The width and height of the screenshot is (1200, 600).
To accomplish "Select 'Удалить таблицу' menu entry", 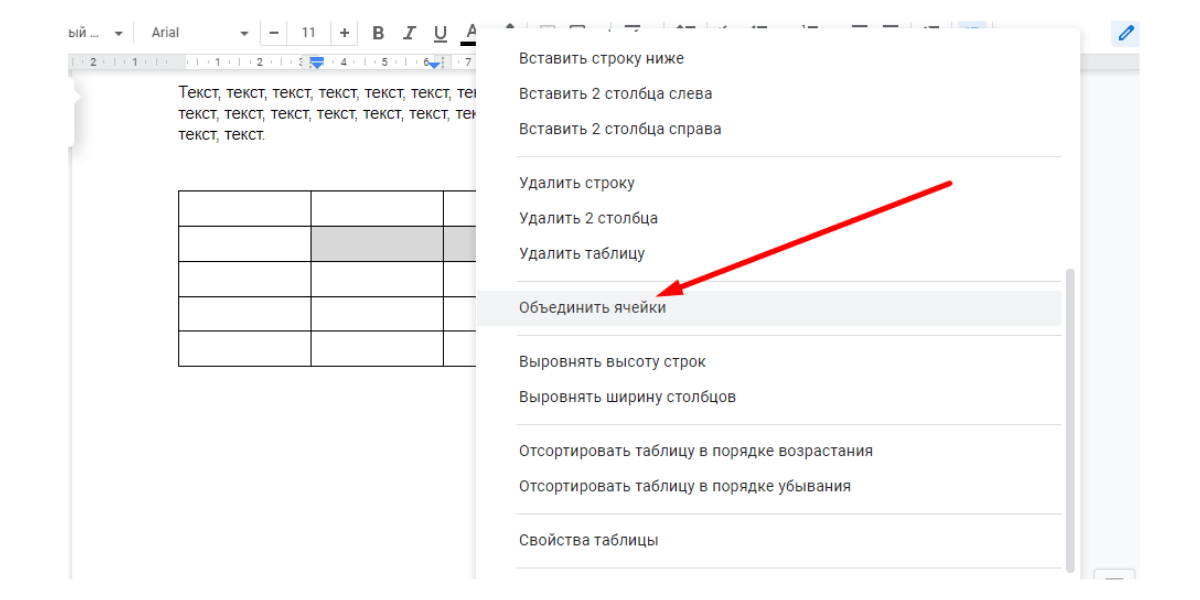I will point(582,254).
